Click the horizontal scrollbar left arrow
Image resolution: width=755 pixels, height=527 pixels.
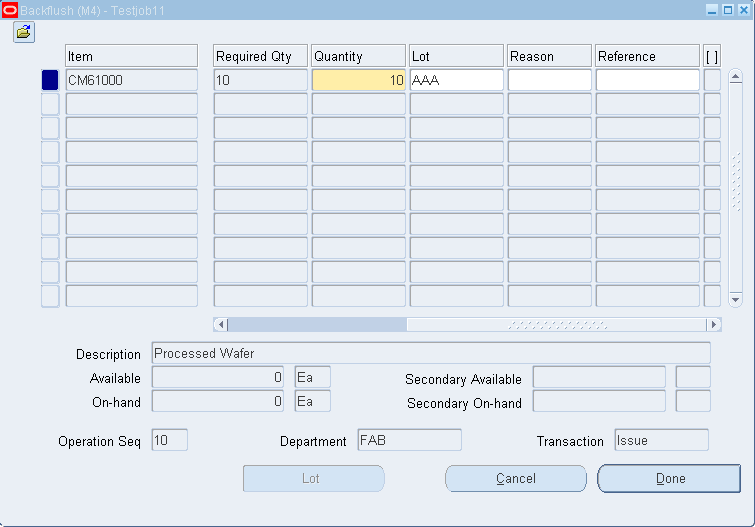[221, 325]
